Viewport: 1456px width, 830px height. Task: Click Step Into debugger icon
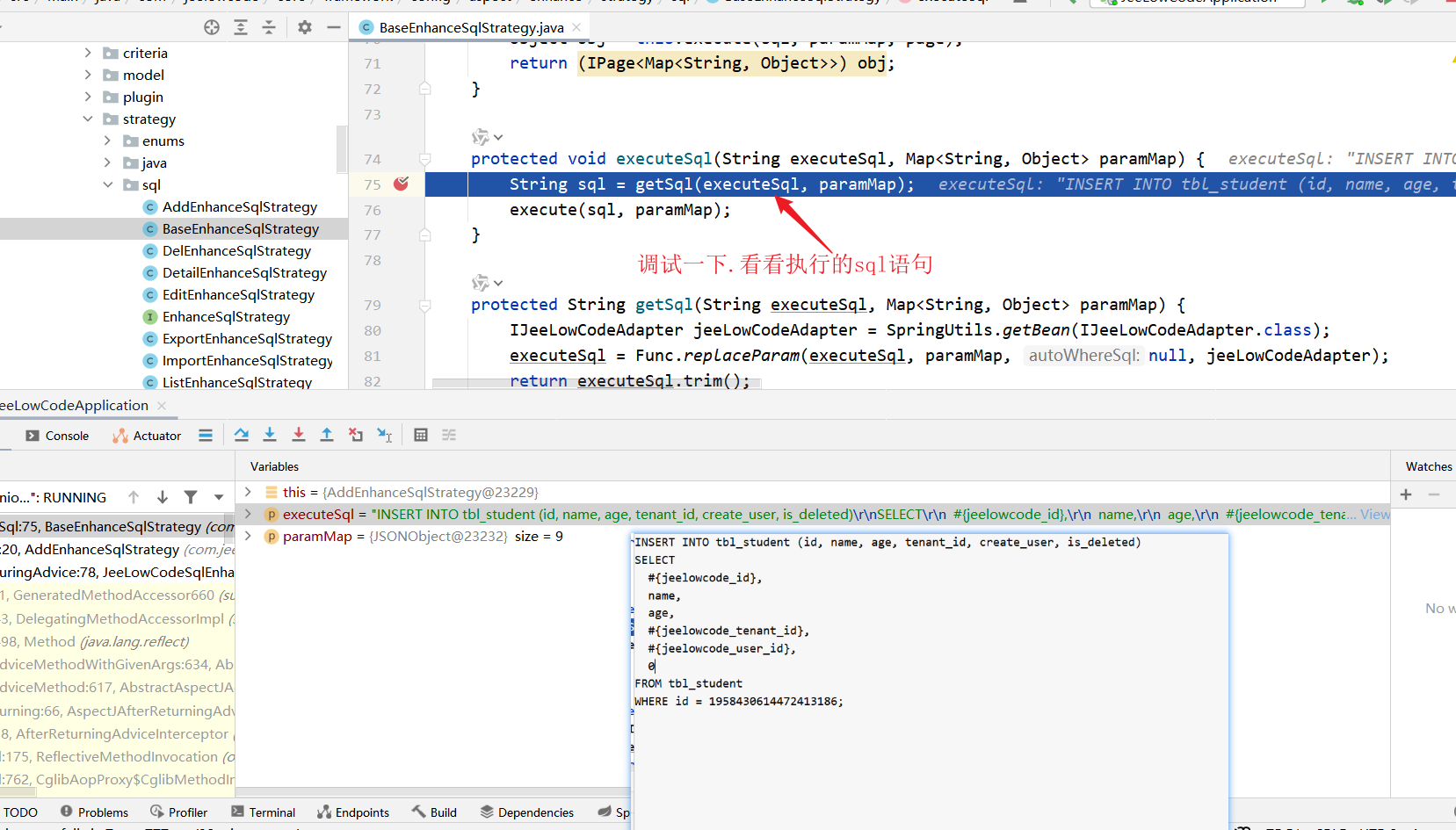point(270,435)
